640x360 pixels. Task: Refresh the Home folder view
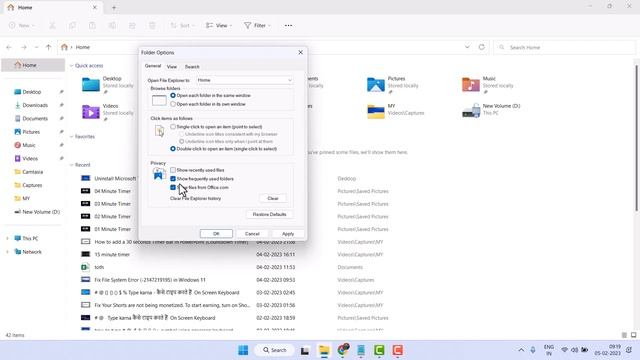[x=482, y=47]
